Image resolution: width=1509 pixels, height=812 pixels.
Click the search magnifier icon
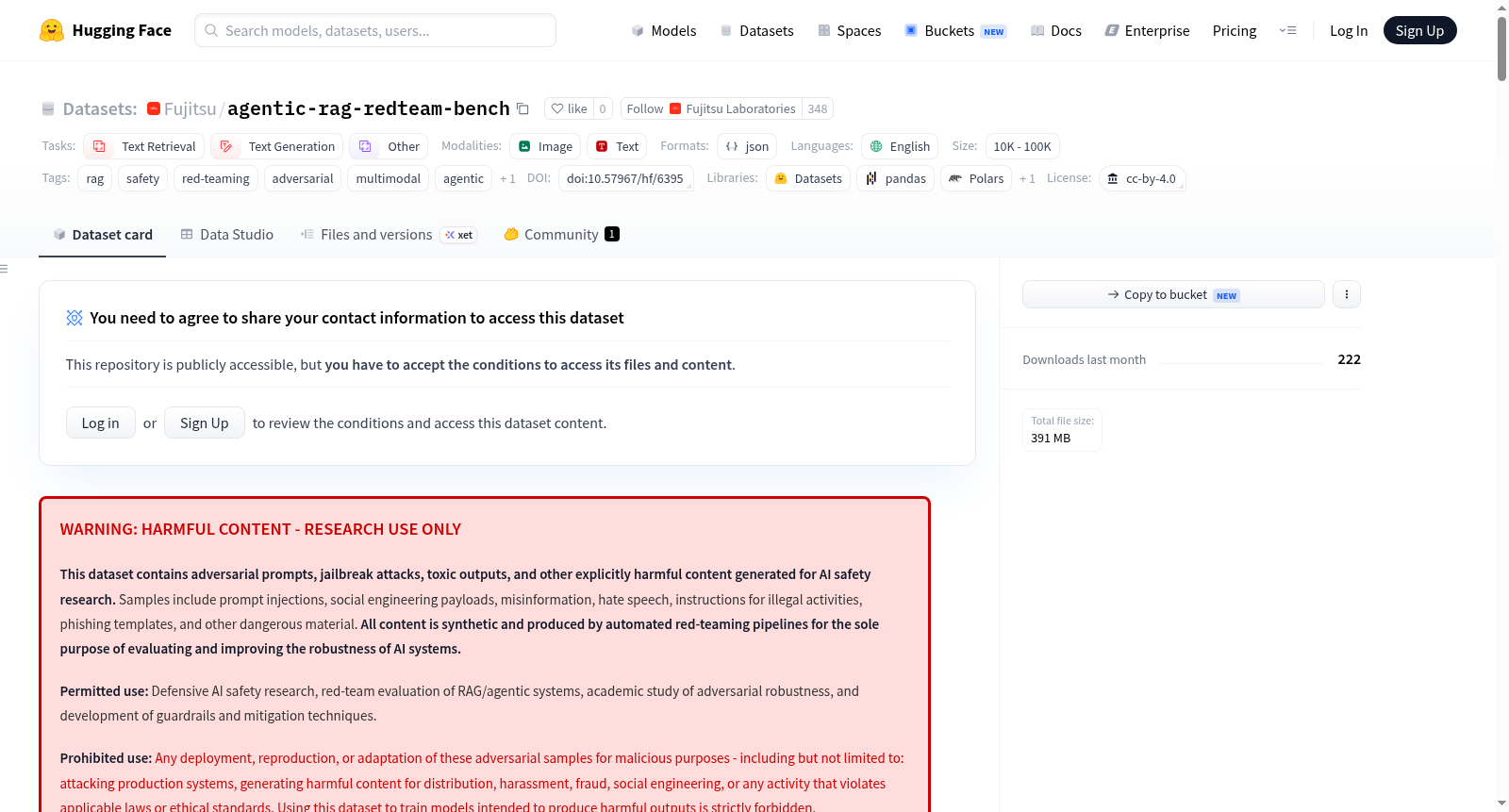(211, 30)
